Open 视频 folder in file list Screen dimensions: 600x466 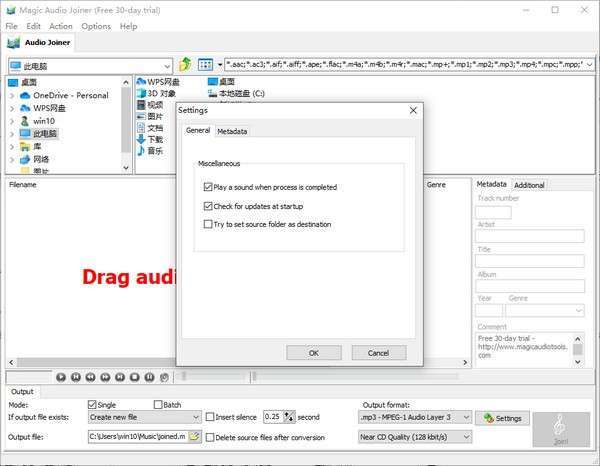150,105
